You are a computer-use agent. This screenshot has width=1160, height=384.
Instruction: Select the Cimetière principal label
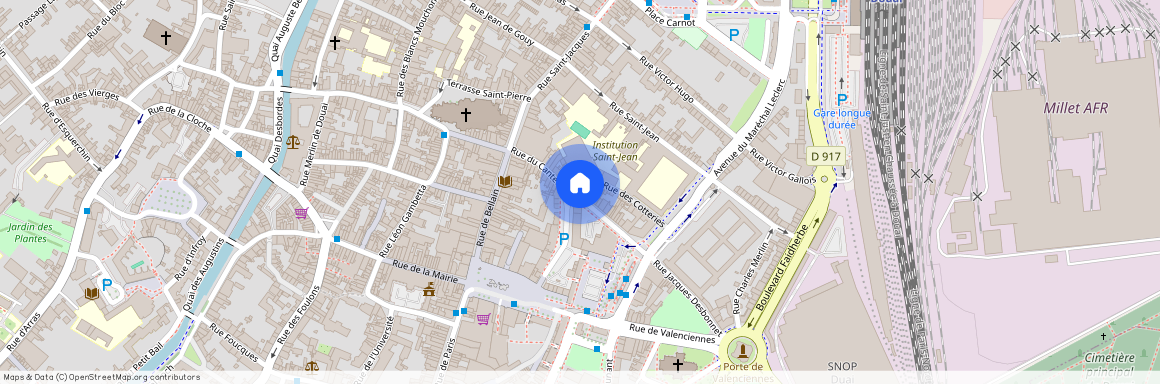[x=1109, y=363]
